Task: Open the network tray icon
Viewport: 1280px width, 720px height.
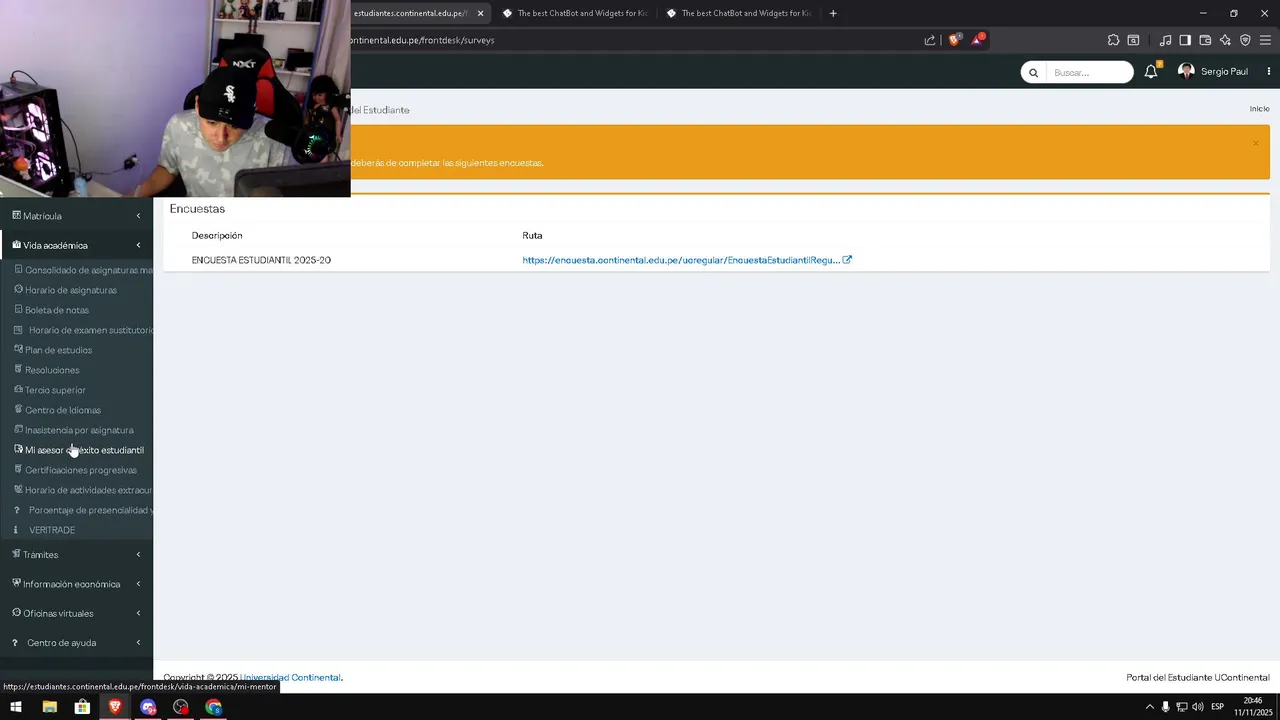Action: tap(1182, 707)
